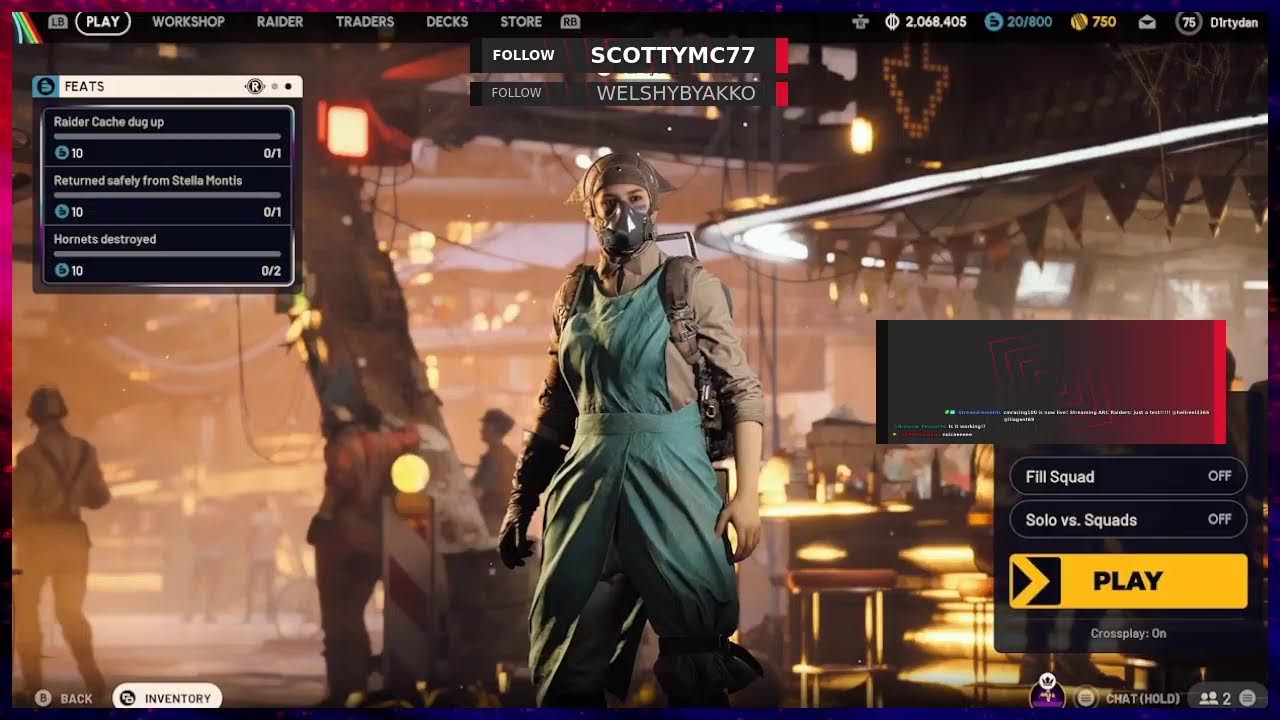
Task: Click the Hornets destroyed progress bar
Action: [167, 254]
